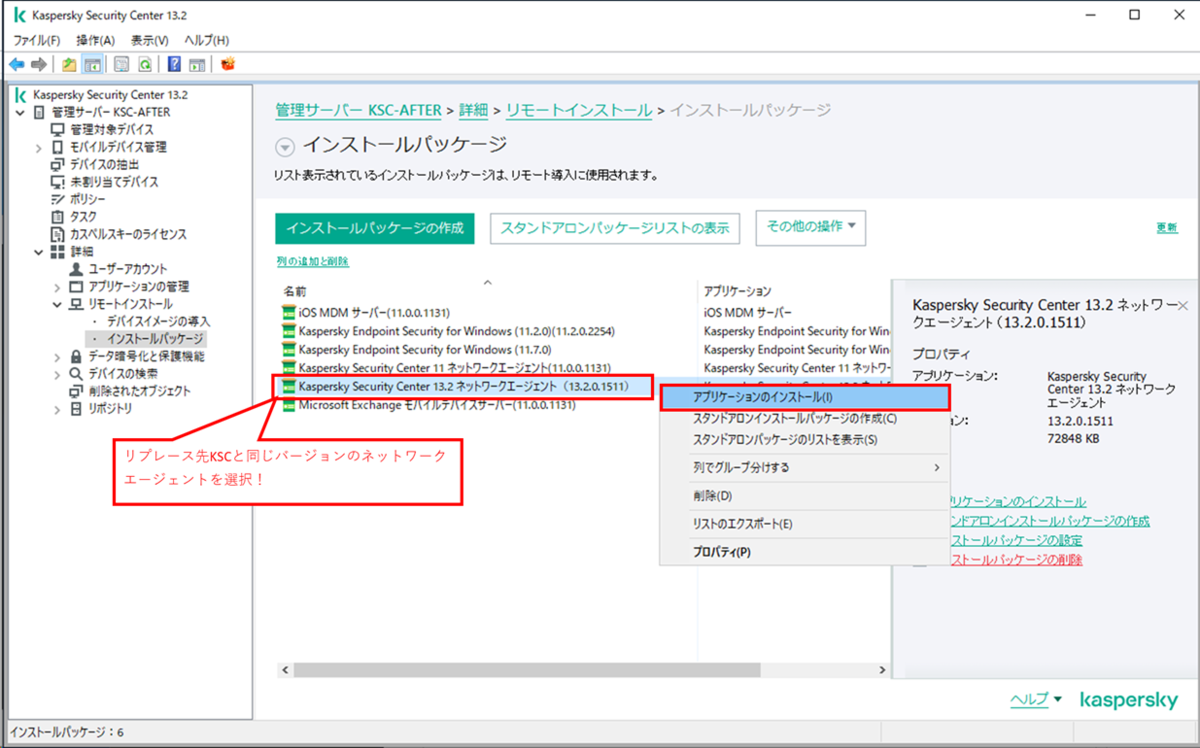Viewport: 1200px width, 748px height.
Task: Select the Tasks clipboard icon in tree
Action: pos(58,216)
